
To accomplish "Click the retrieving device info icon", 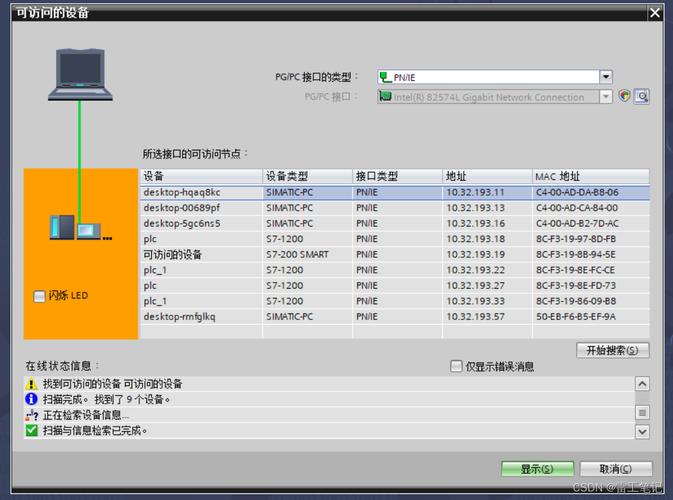I will tap(31, 415).
